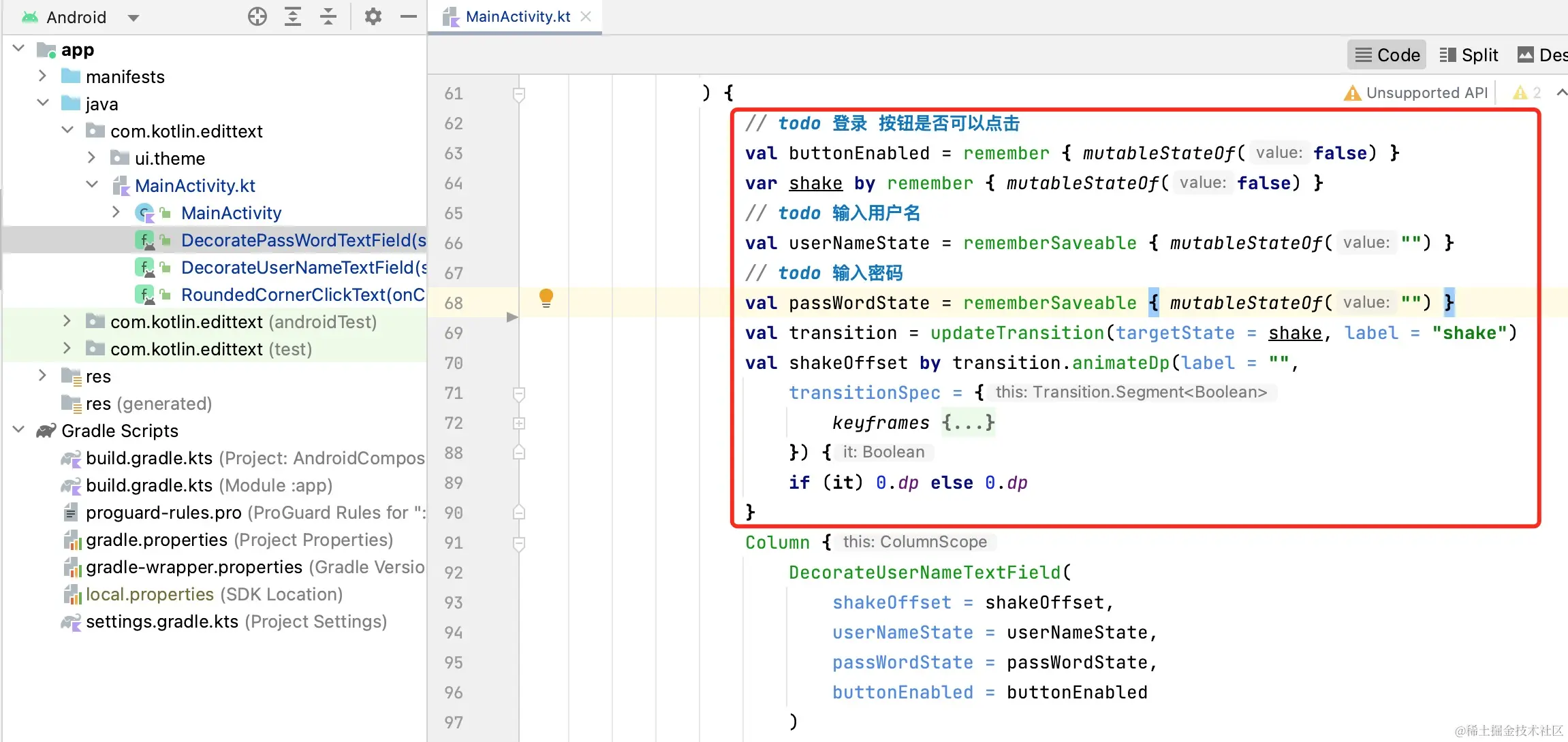This screenshot has height=742, width=1568.
Task: Toggle the fold marker at line 91 Column
Action: (x=519, y=543)
